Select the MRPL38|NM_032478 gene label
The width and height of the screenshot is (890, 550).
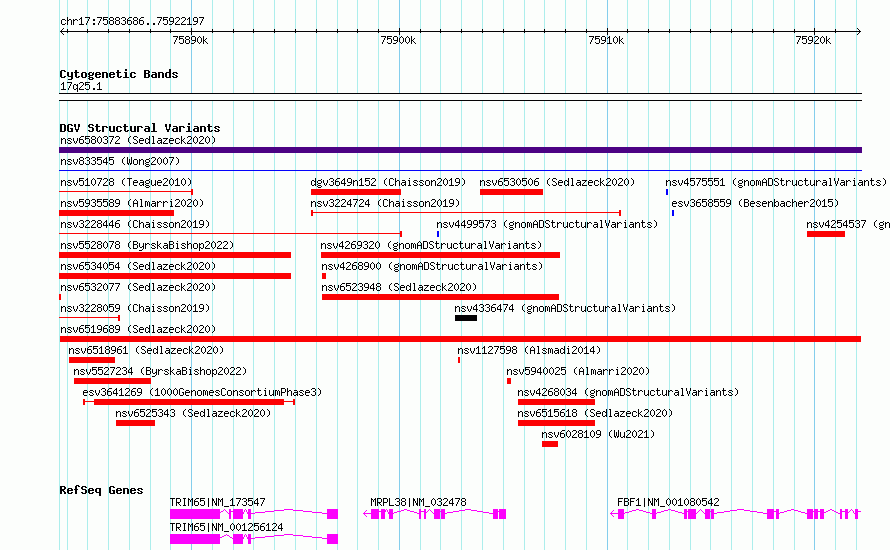tap(418, 502)
